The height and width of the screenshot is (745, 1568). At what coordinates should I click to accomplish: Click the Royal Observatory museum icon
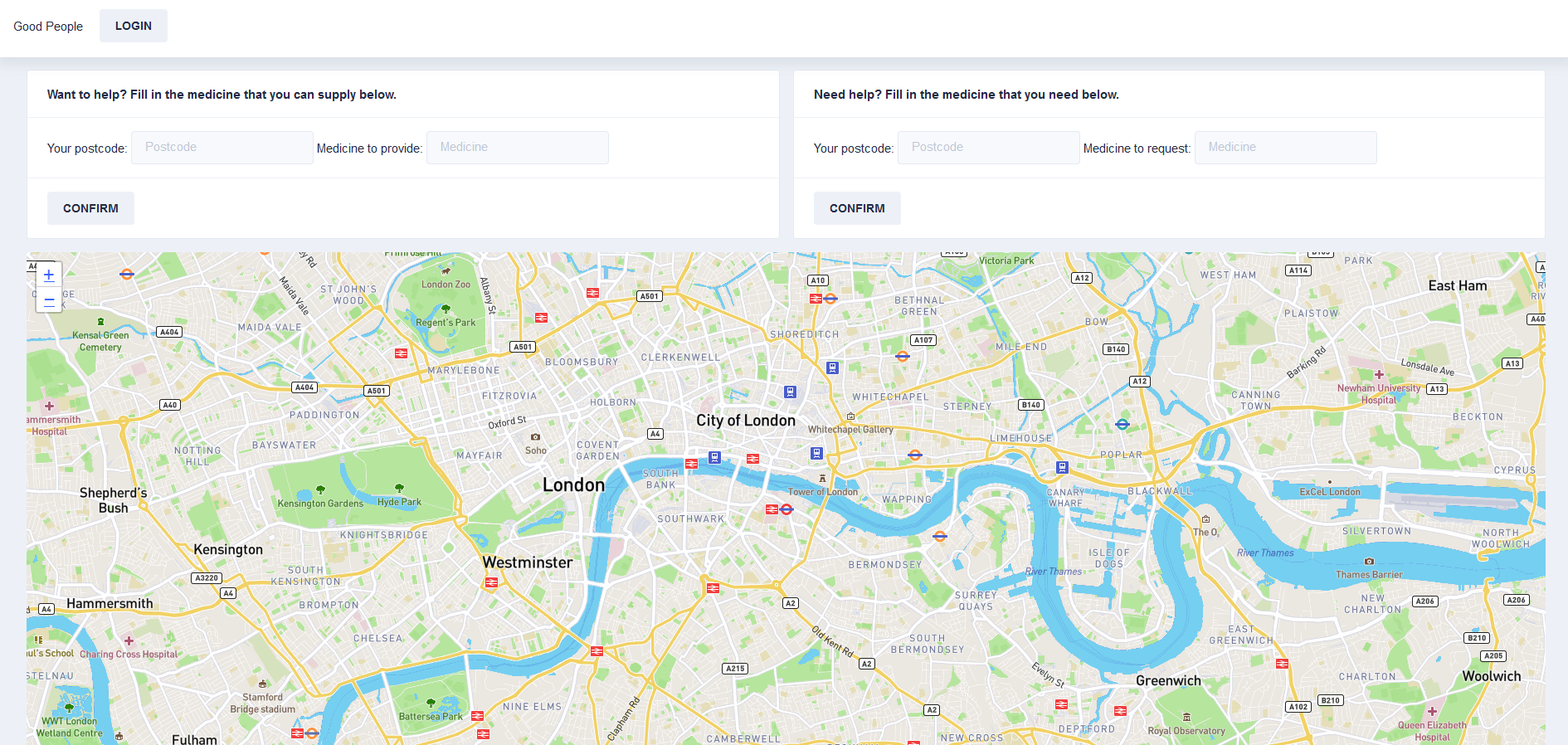tap(1186, 717)
